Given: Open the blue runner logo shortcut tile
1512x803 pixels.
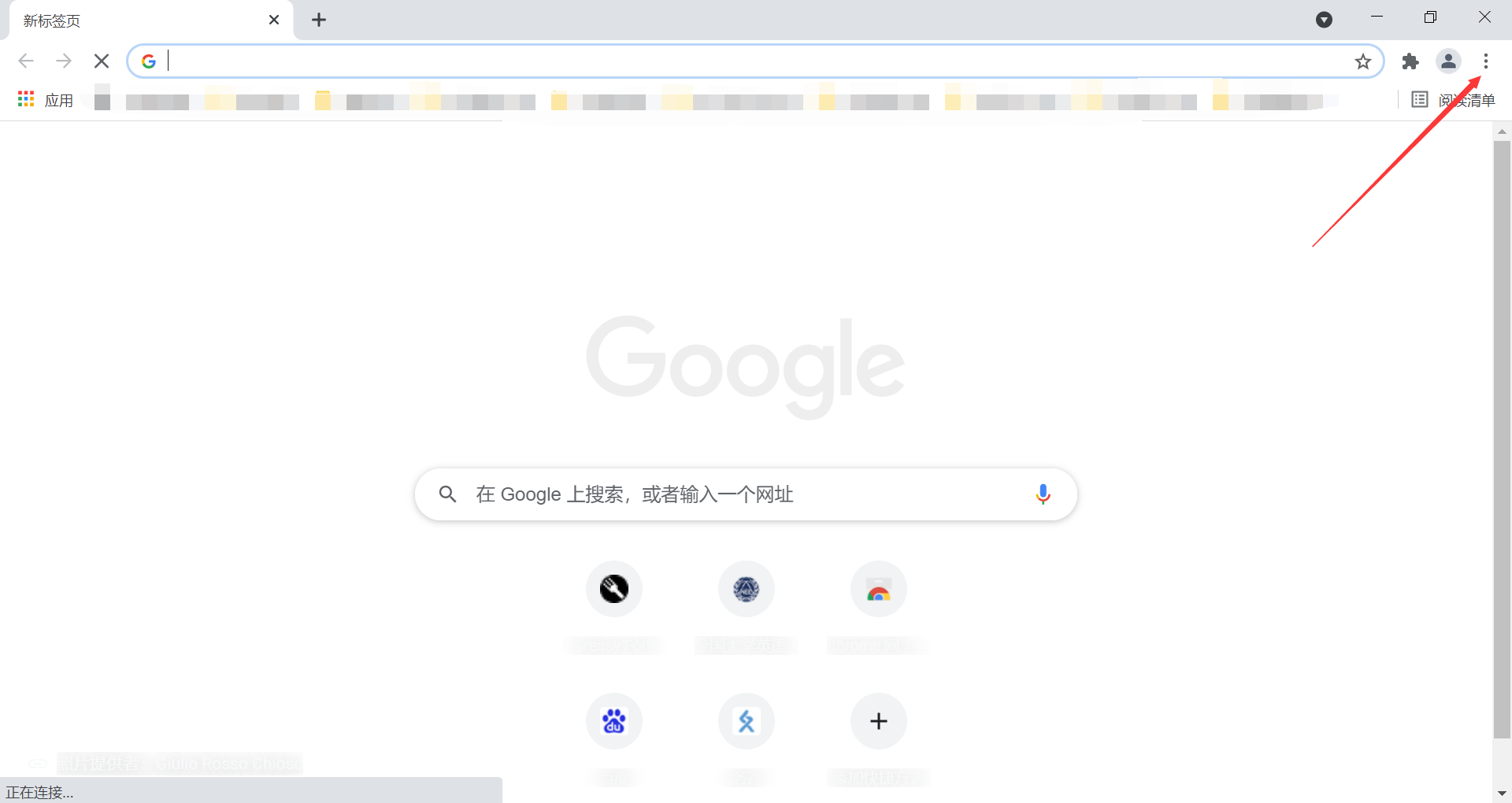Looking at the screenshot, I should point(747,721).
